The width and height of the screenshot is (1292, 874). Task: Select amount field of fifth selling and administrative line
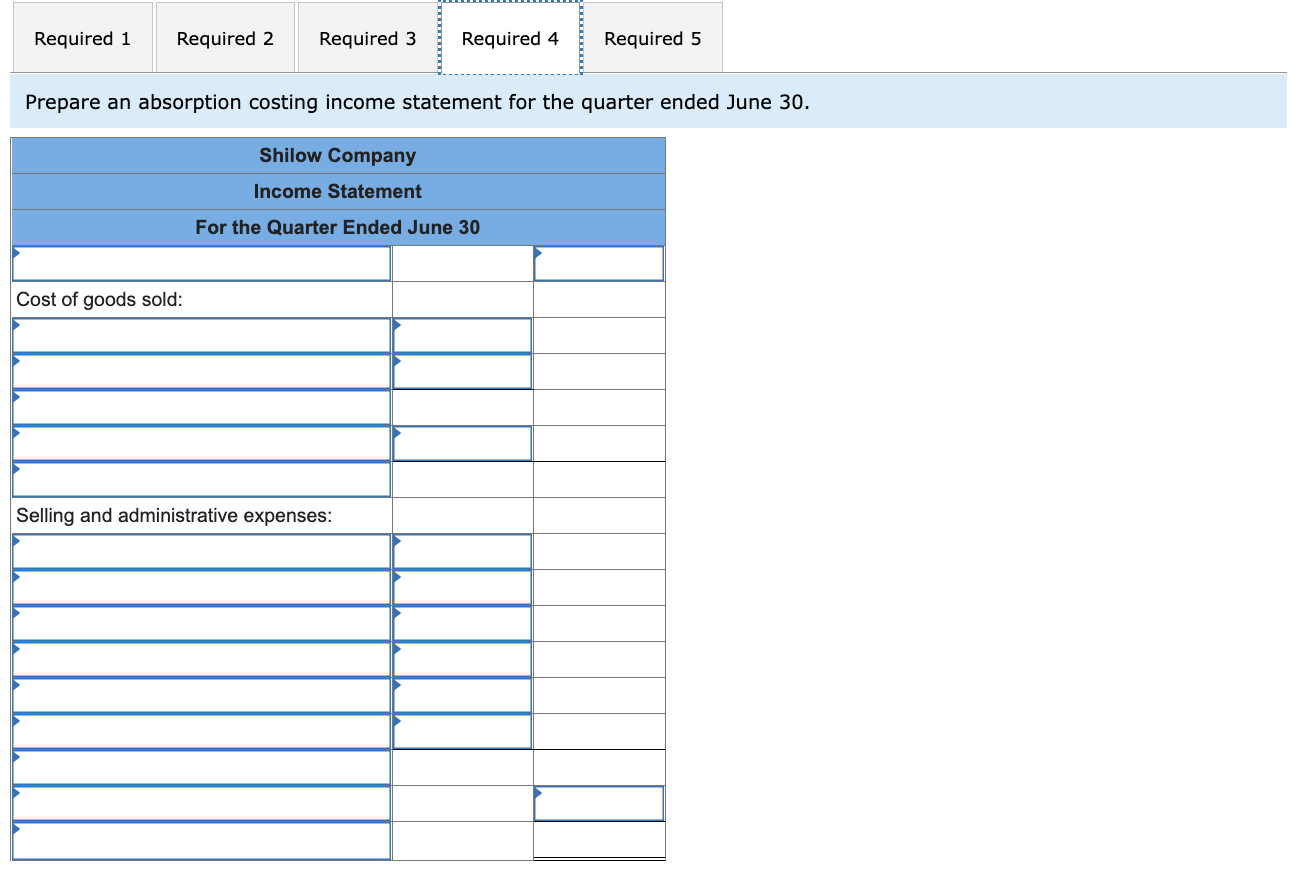point(462,696)
